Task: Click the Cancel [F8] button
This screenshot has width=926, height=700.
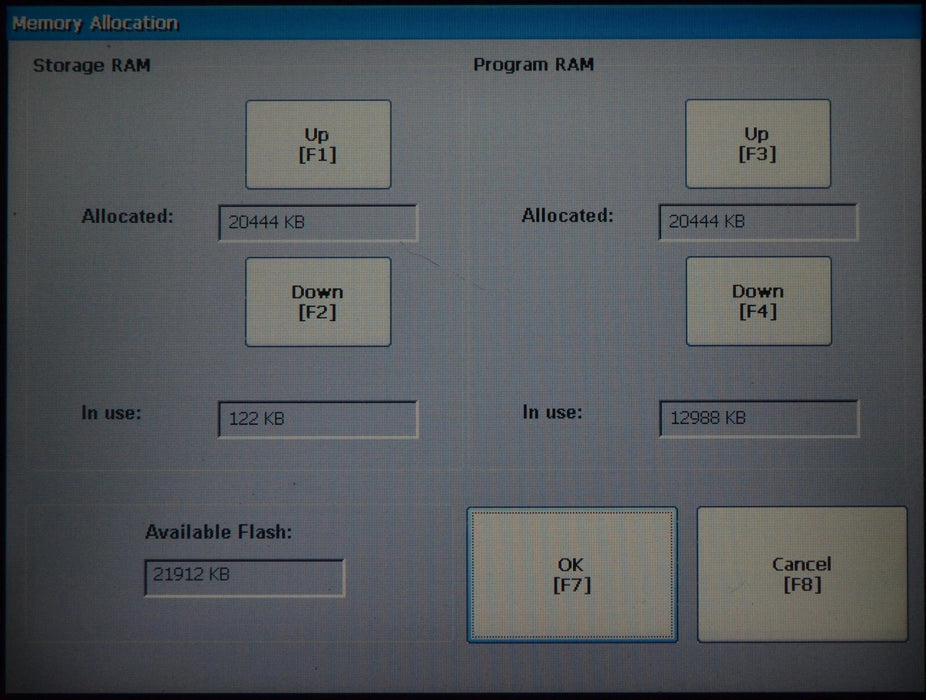Action: [x=802, y=574]
